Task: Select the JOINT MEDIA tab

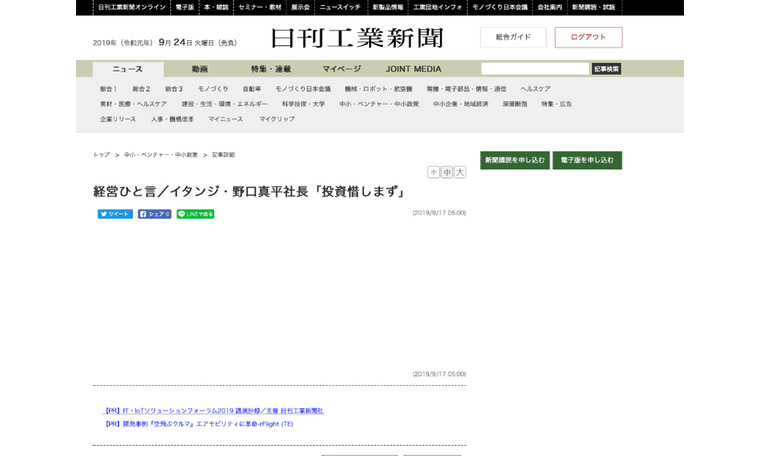Action: 413,69
